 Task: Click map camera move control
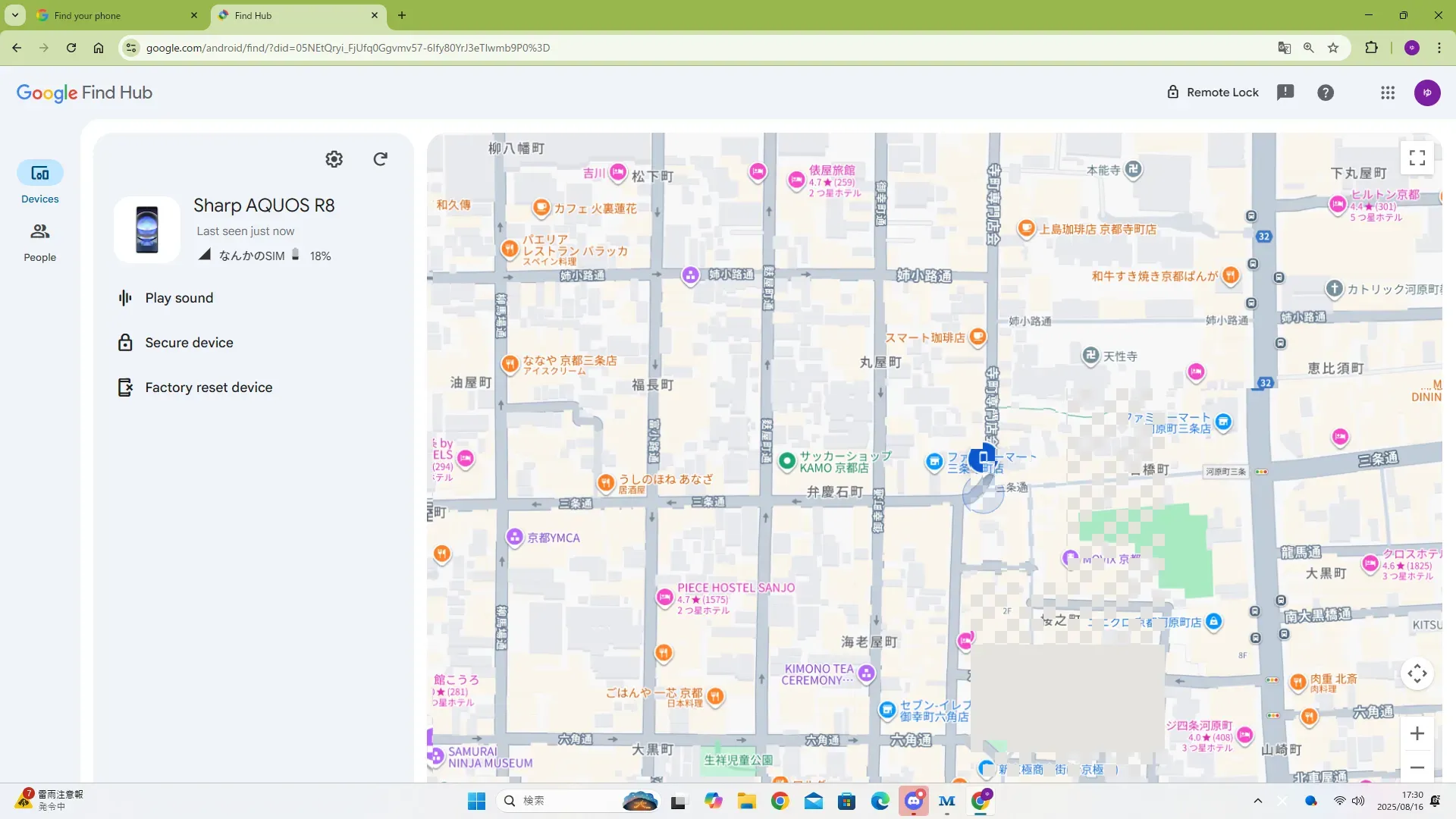(1417, 673)
